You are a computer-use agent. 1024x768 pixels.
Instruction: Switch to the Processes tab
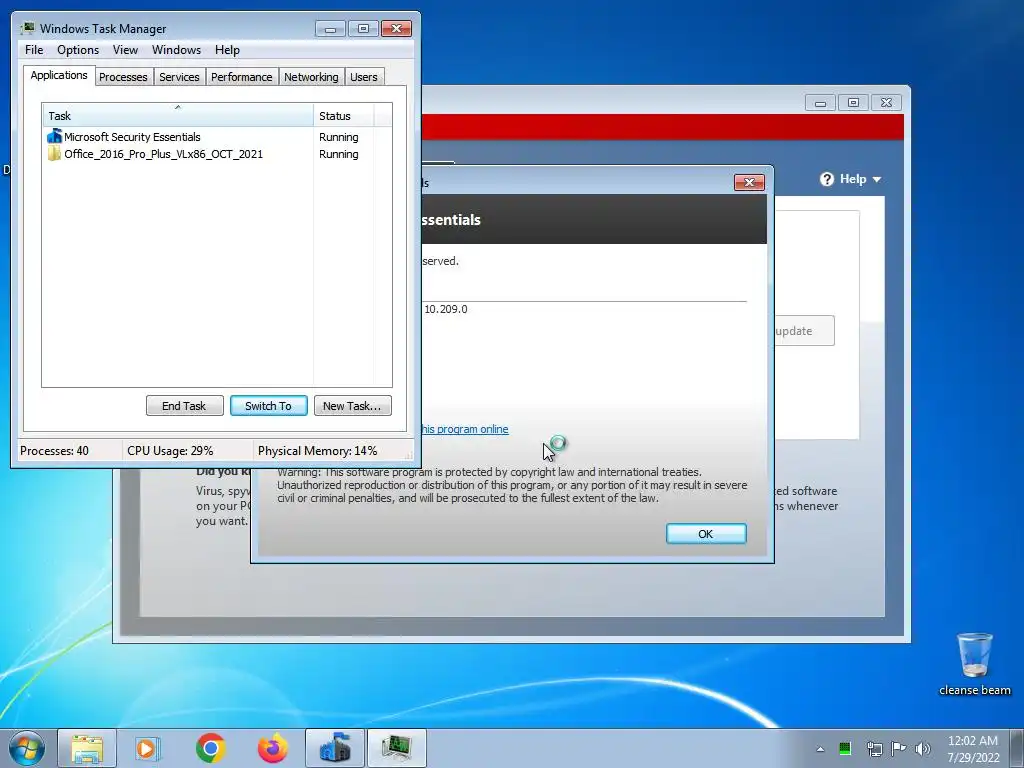[123, 77]
